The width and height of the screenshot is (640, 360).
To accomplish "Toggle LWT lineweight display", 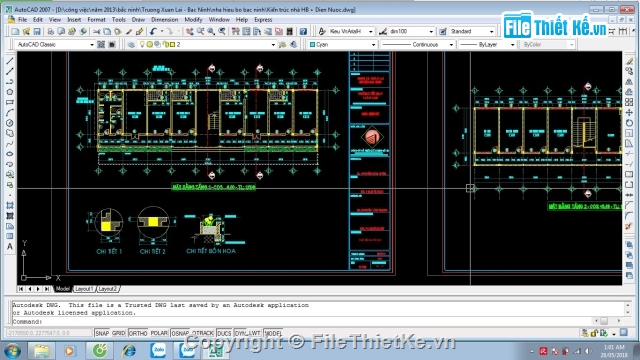I will point(254,333).
